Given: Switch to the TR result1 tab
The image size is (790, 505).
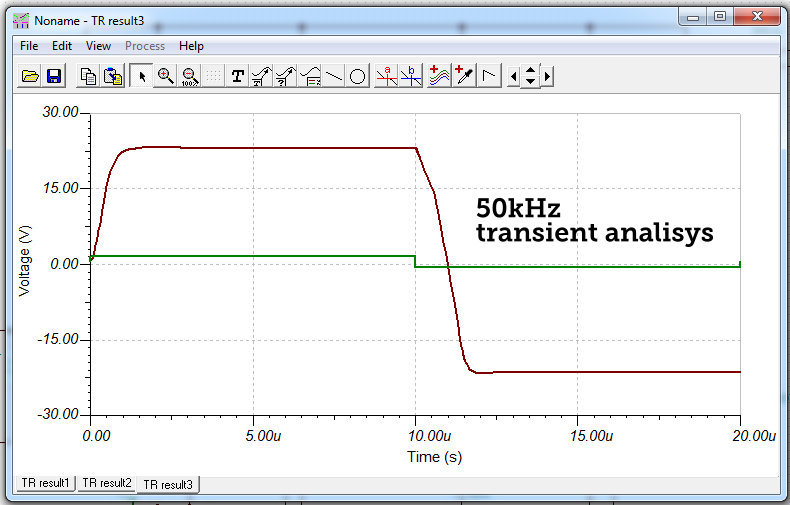Looking at the screenshot, I should (x=45, y=483).
